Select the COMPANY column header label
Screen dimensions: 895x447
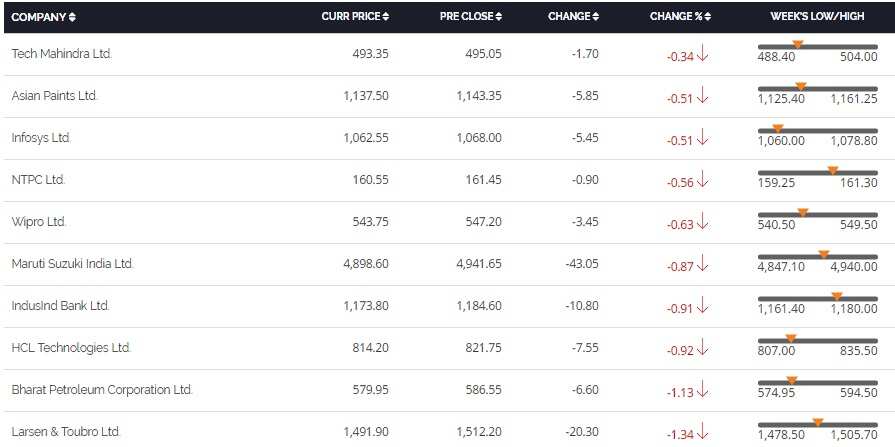38,17
